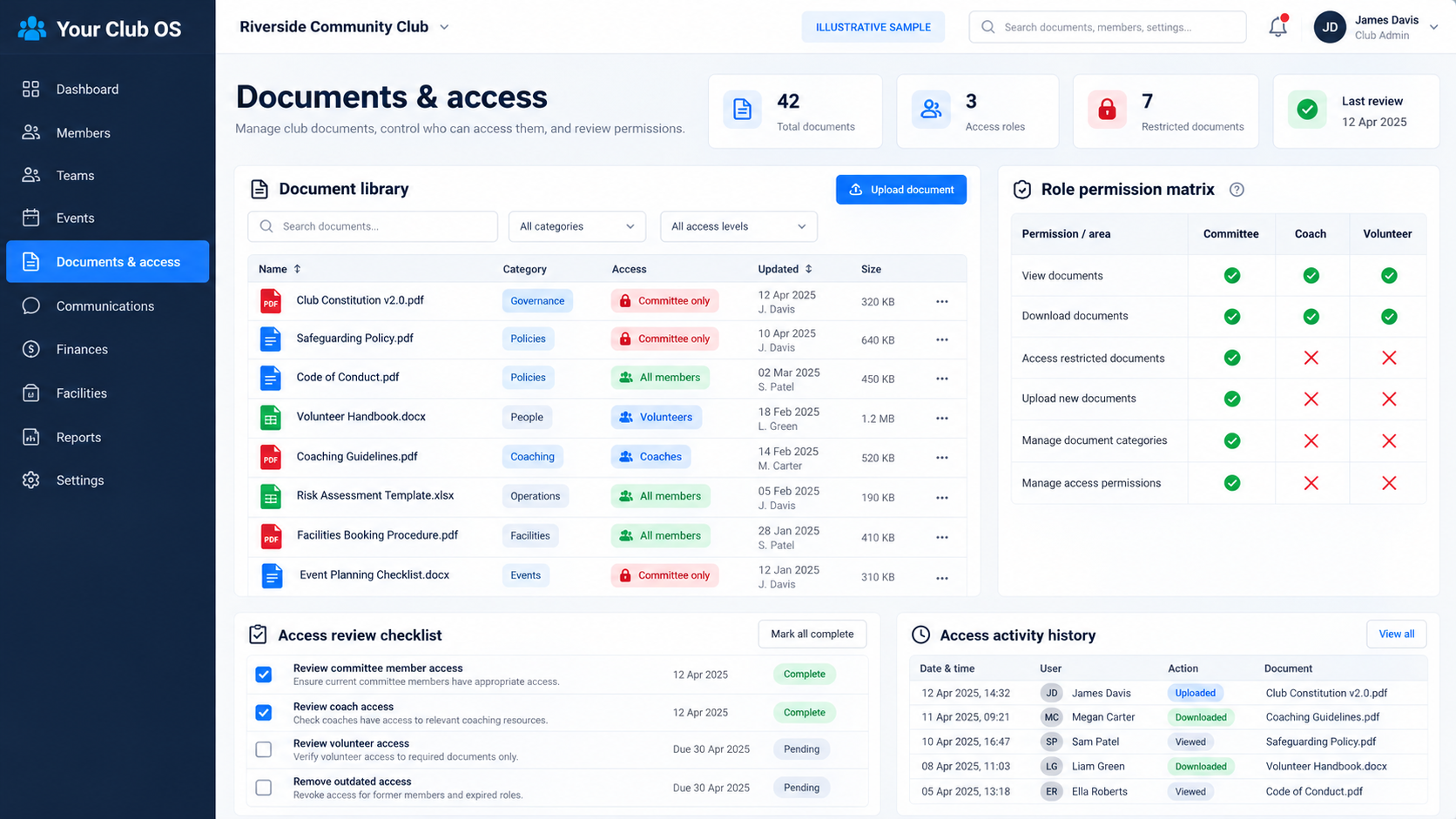Viewport: 1456px width, 819px height.
Task: Open Reports in the sidebar
Action: (107, 437)
